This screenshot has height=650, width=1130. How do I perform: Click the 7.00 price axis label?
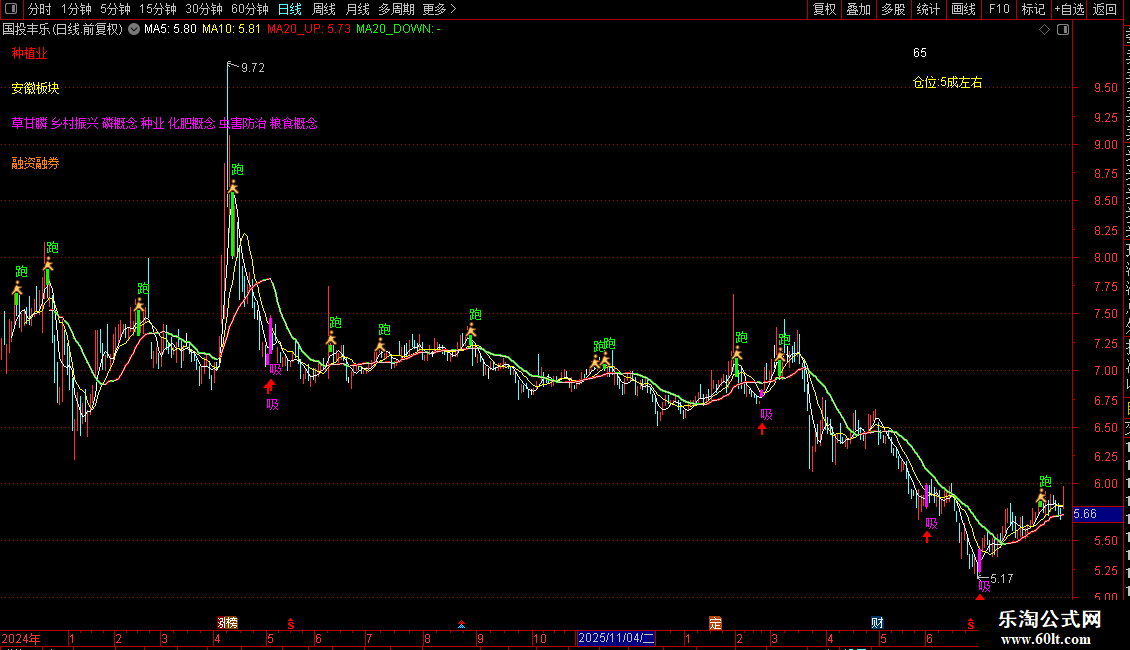[x=1105, y=372]
